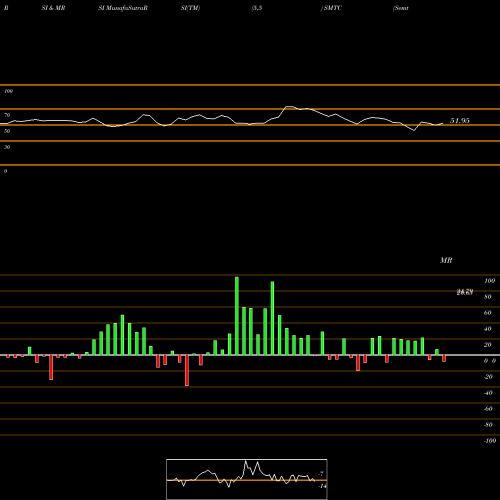Image resolution: width=500 pixels, height=500 pixels.
Task: Click the RSI value 51.95 label
Action: pos(460,121)
